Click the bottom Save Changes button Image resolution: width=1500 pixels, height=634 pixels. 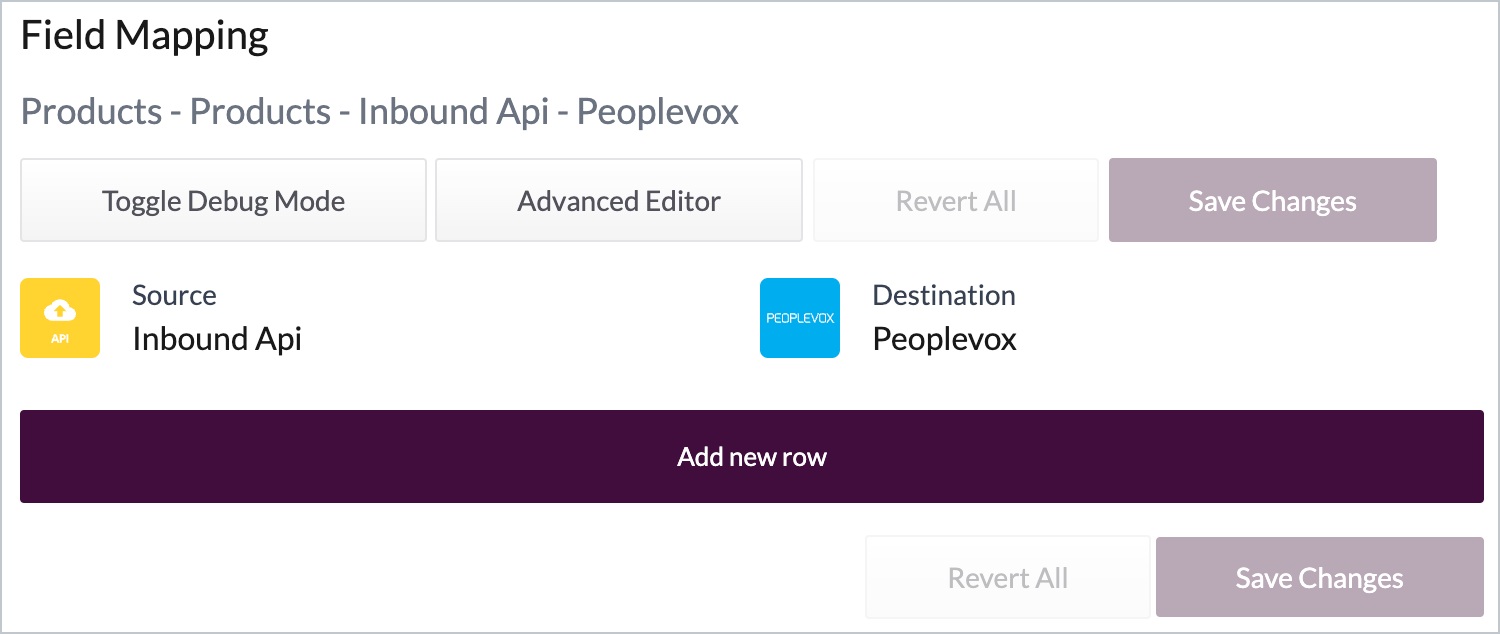coord(1320,578)
